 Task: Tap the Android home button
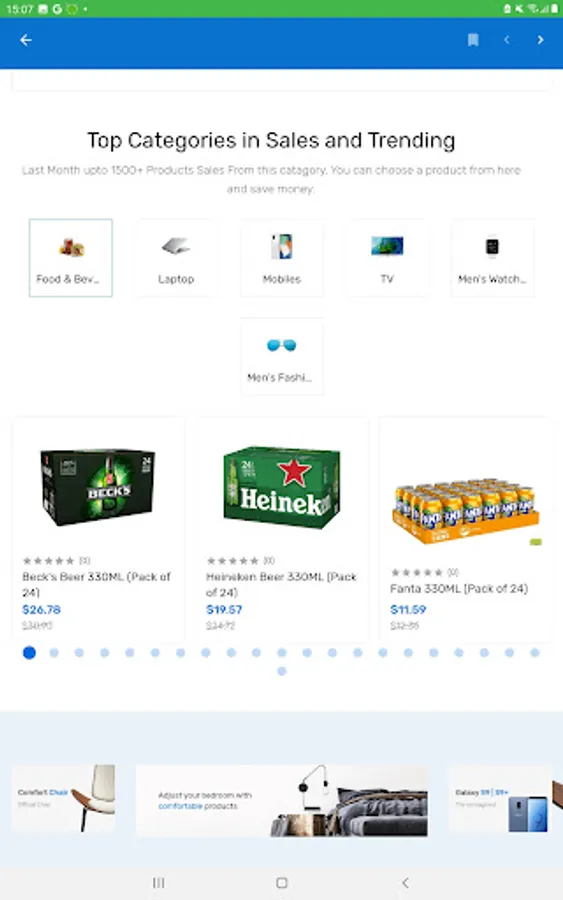tap(281, 882)
